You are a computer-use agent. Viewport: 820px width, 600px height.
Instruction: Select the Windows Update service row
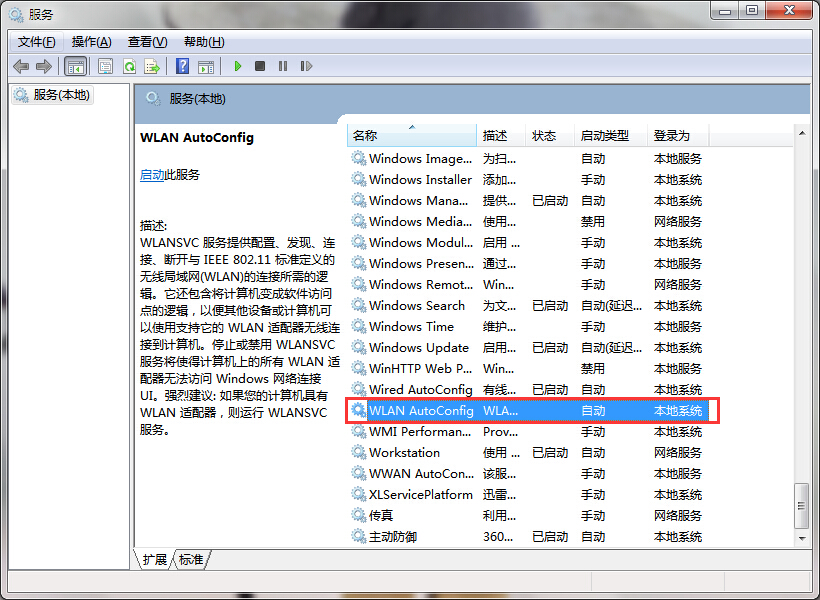pyautogui.click(x=418, y=347)
